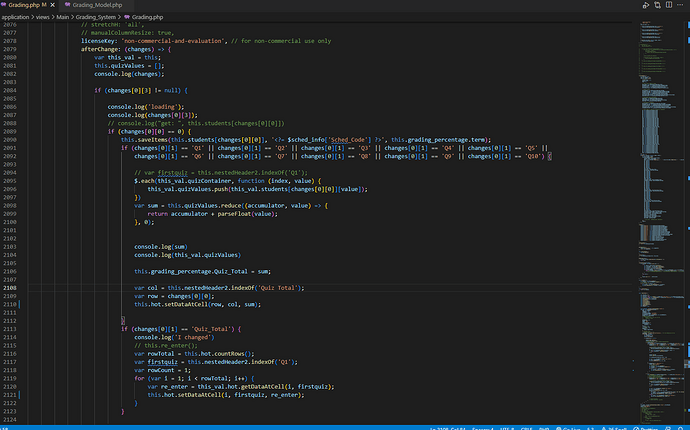The image size is (690, 430).
Task: Click 'console.log(sum)' on line 2103
Action: 161,246
